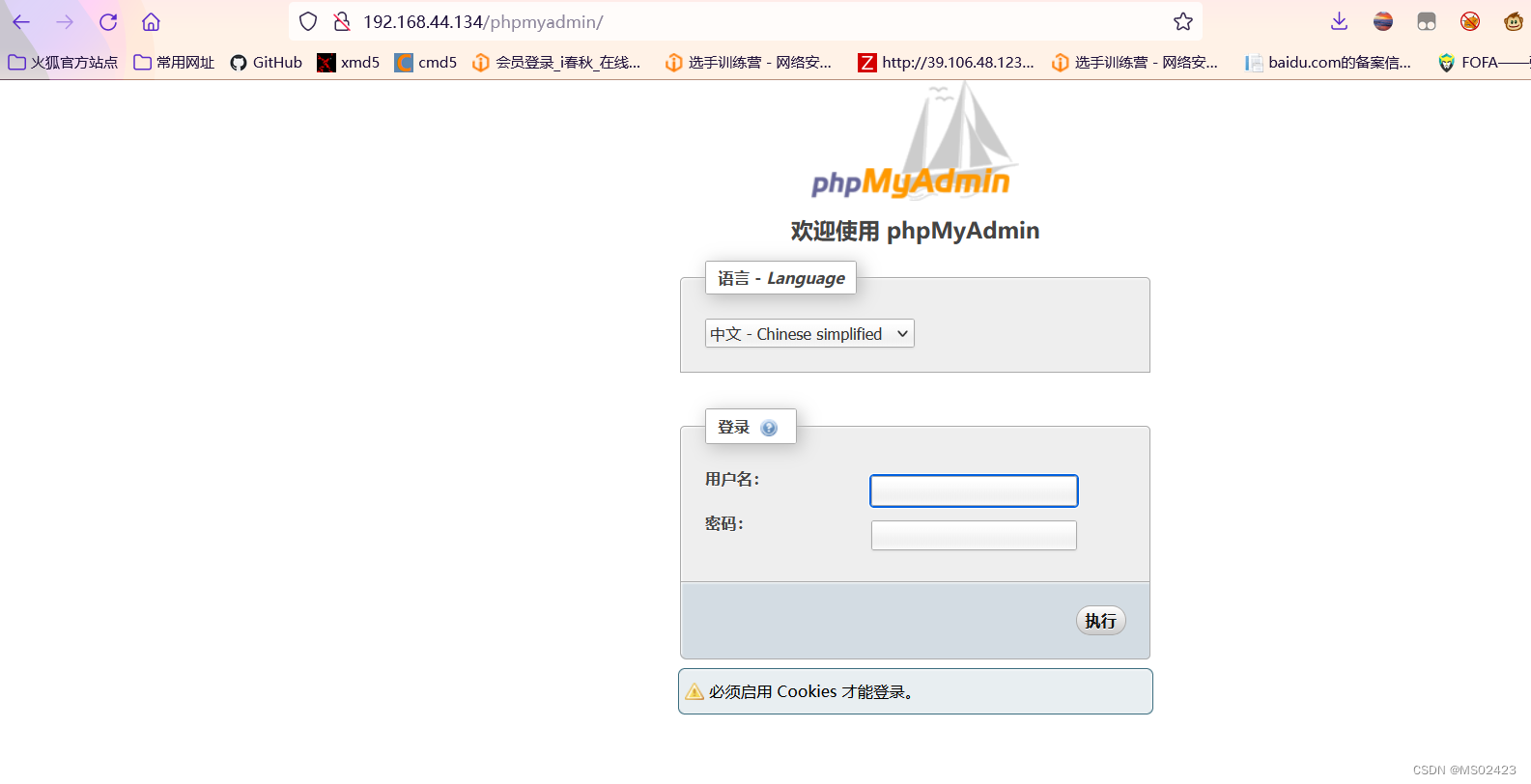Click the red crossed-out extension icon
This screenshot has height=784, width=1531.
click(1470, 21)
